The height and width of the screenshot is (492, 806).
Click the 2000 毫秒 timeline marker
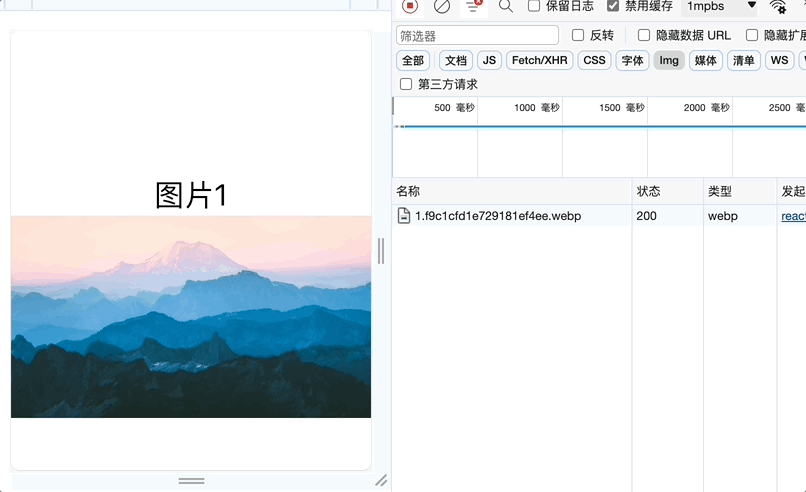(706, 108)
